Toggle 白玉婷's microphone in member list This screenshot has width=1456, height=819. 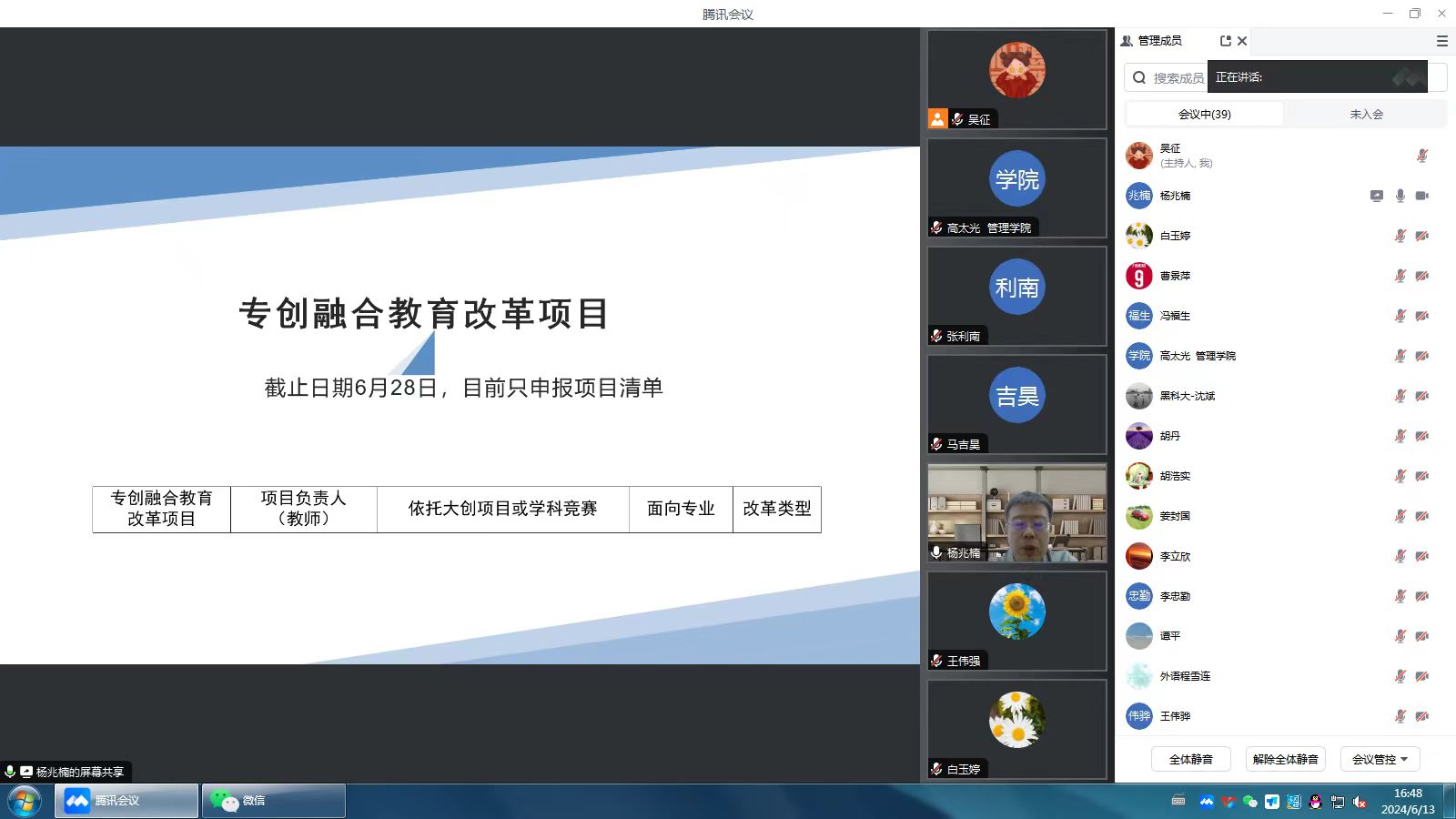click(x=1400, y=236)
